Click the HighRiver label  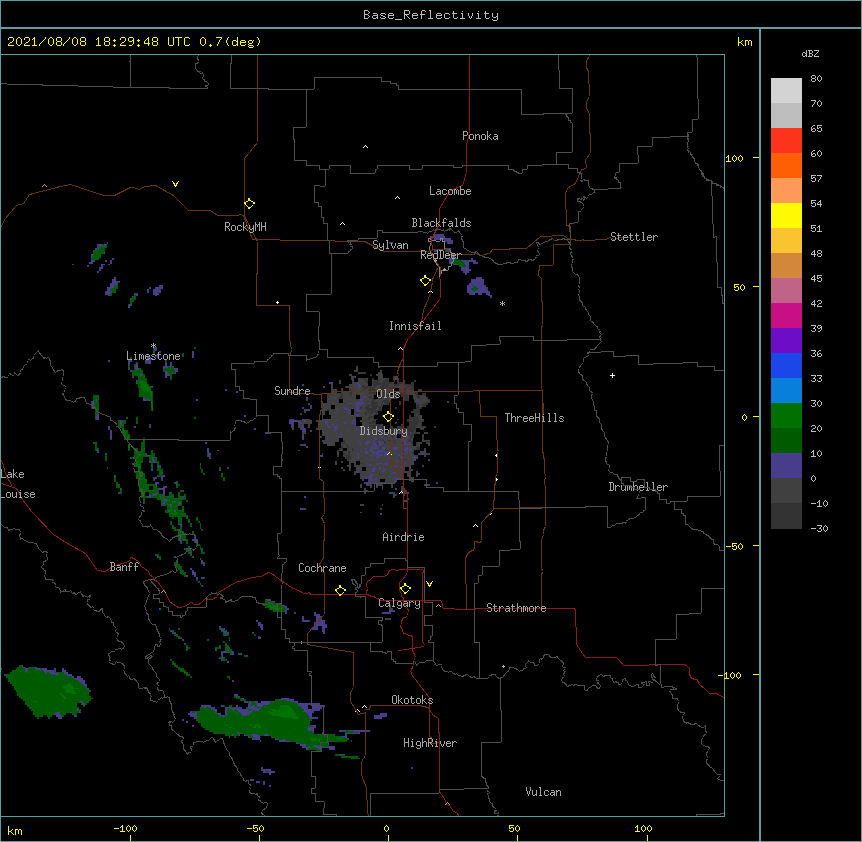430,743
